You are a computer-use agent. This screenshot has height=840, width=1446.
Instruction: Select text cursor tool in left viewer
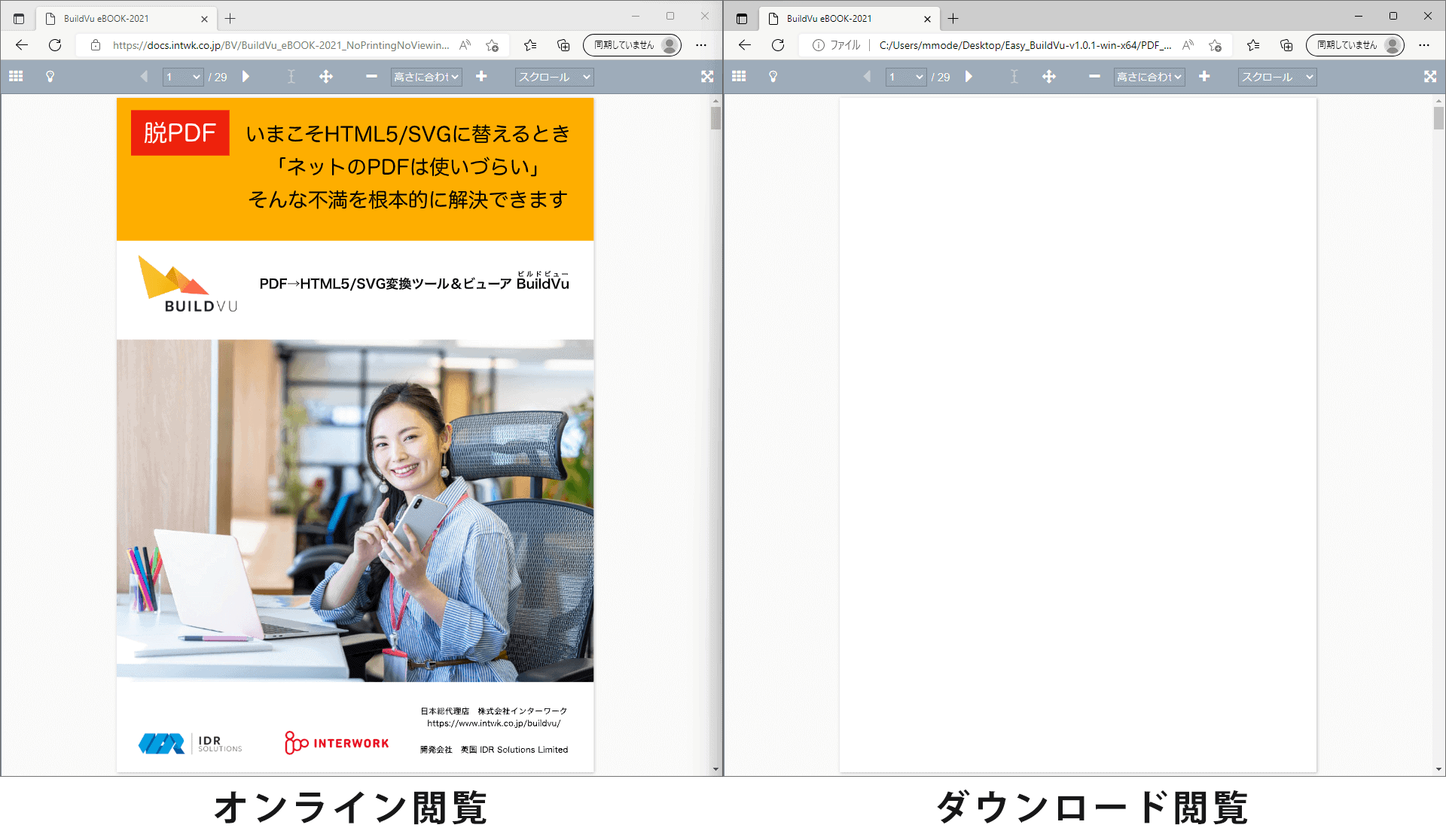click(x=291, y=76)
